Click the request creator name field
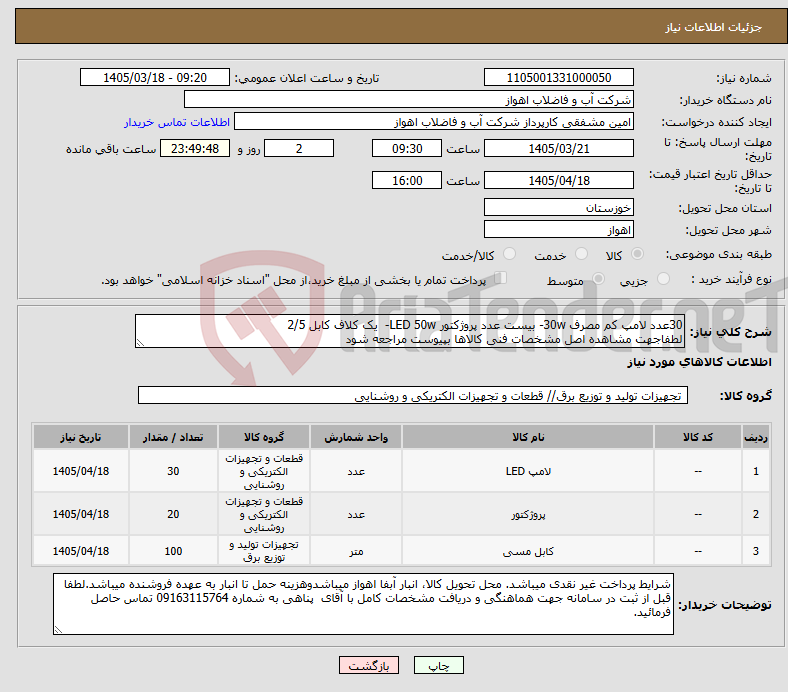The width and height of the screenshot is (788, 692). [x=434, y=122]
